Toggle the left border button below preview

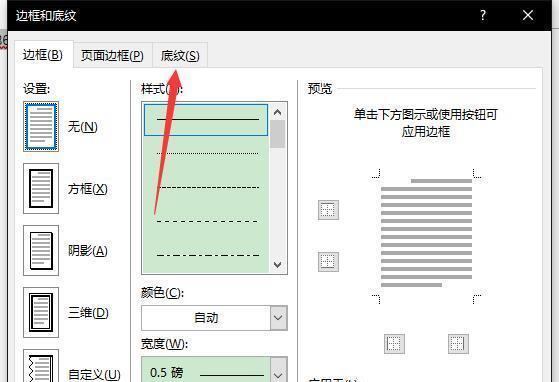[394, 344]
